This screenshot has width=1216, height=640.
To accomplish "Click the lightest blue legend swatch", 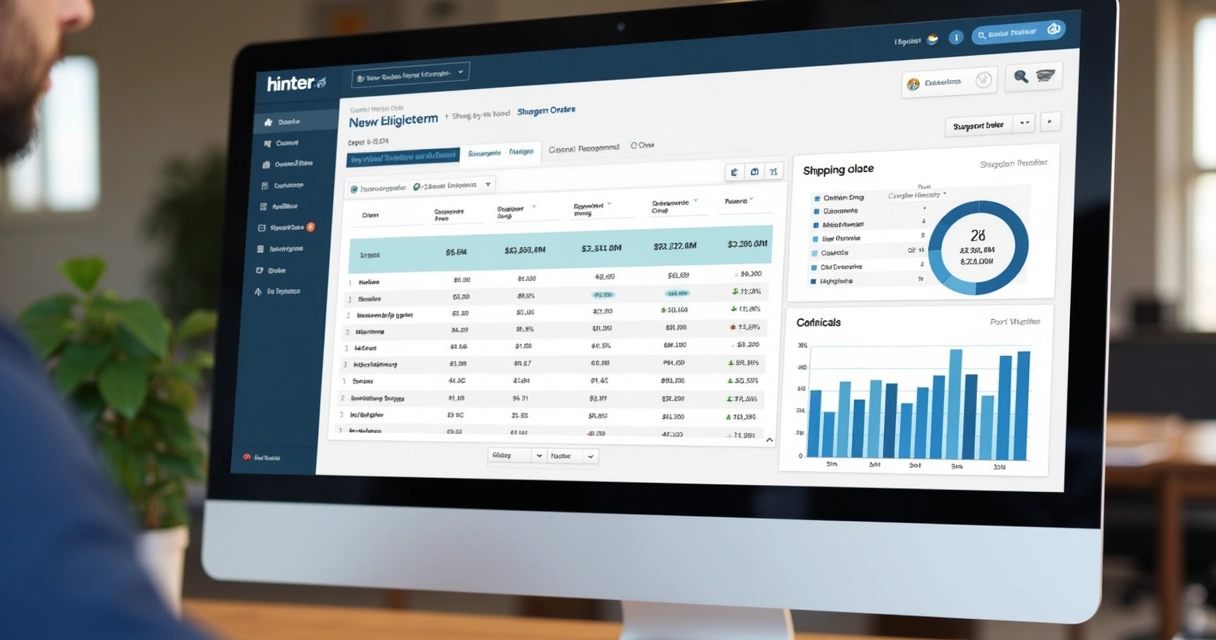I will pos(814,254).
